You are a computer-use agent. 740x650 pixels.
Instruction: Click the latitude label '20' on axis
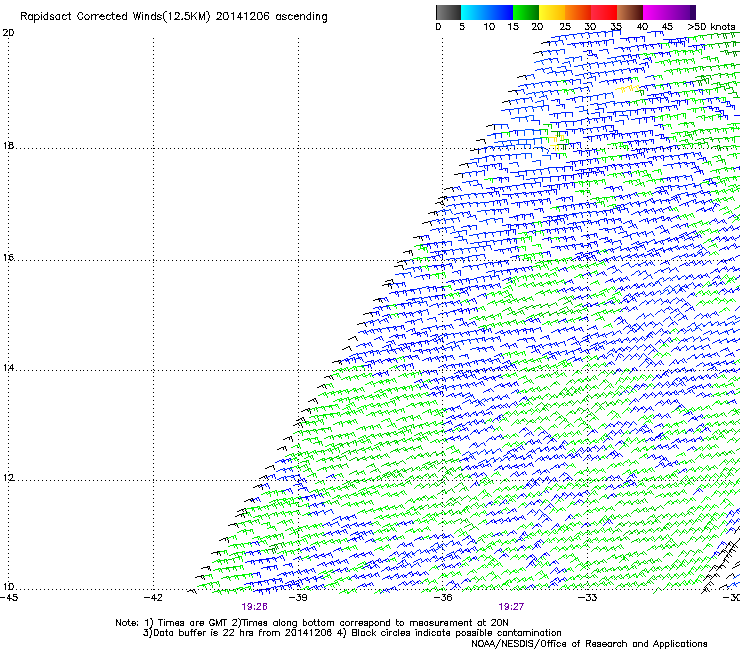8,33
